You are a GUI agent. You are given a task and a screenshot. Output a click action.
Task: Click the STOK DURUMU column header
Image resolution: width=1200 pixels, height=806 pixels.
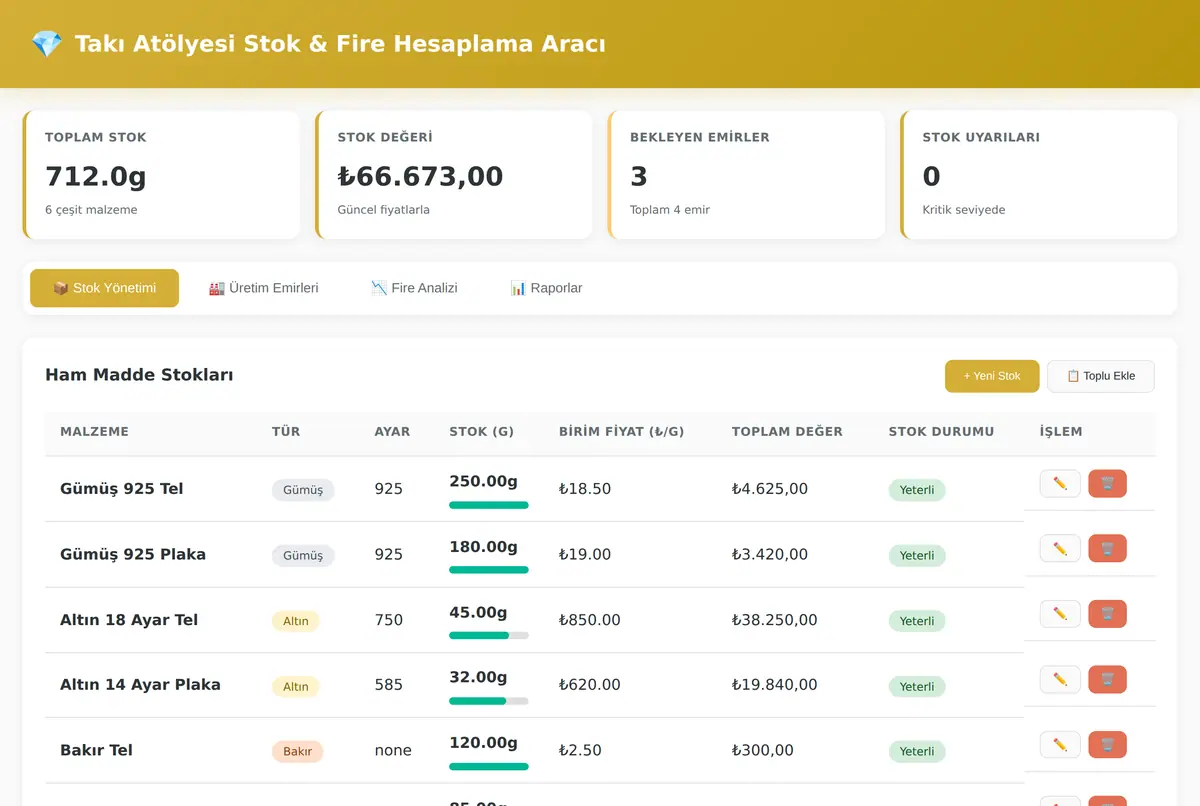(x=941, y=432)
